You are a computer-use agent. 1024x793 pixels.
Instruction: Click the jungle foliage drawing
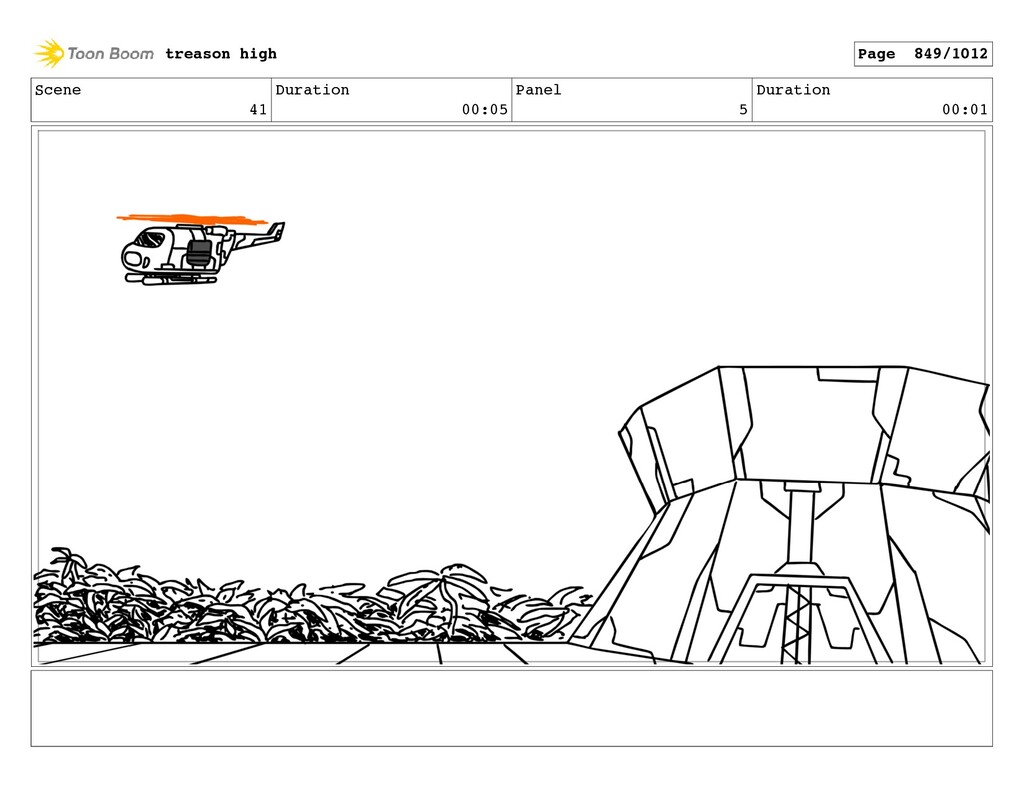(x=312, y=596)
